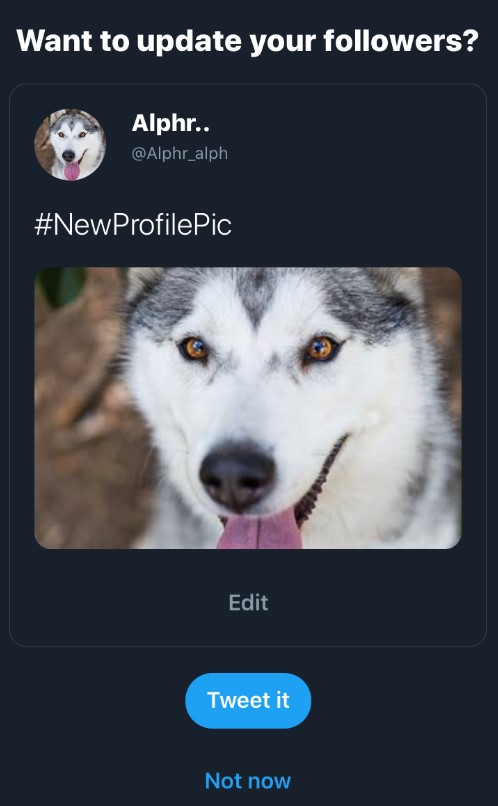The width and height of the screenshot is (498, 806).
Task: Open the circular husky profile avatar
Action: (70, 144)
